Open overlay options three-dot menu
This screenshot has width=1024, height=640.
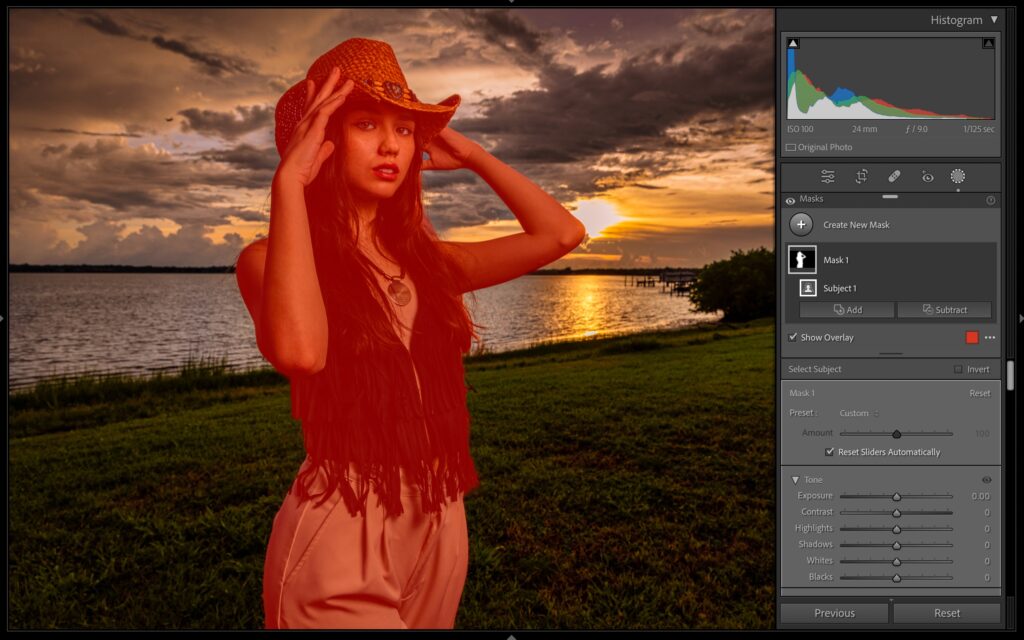[x=990, y=338]
